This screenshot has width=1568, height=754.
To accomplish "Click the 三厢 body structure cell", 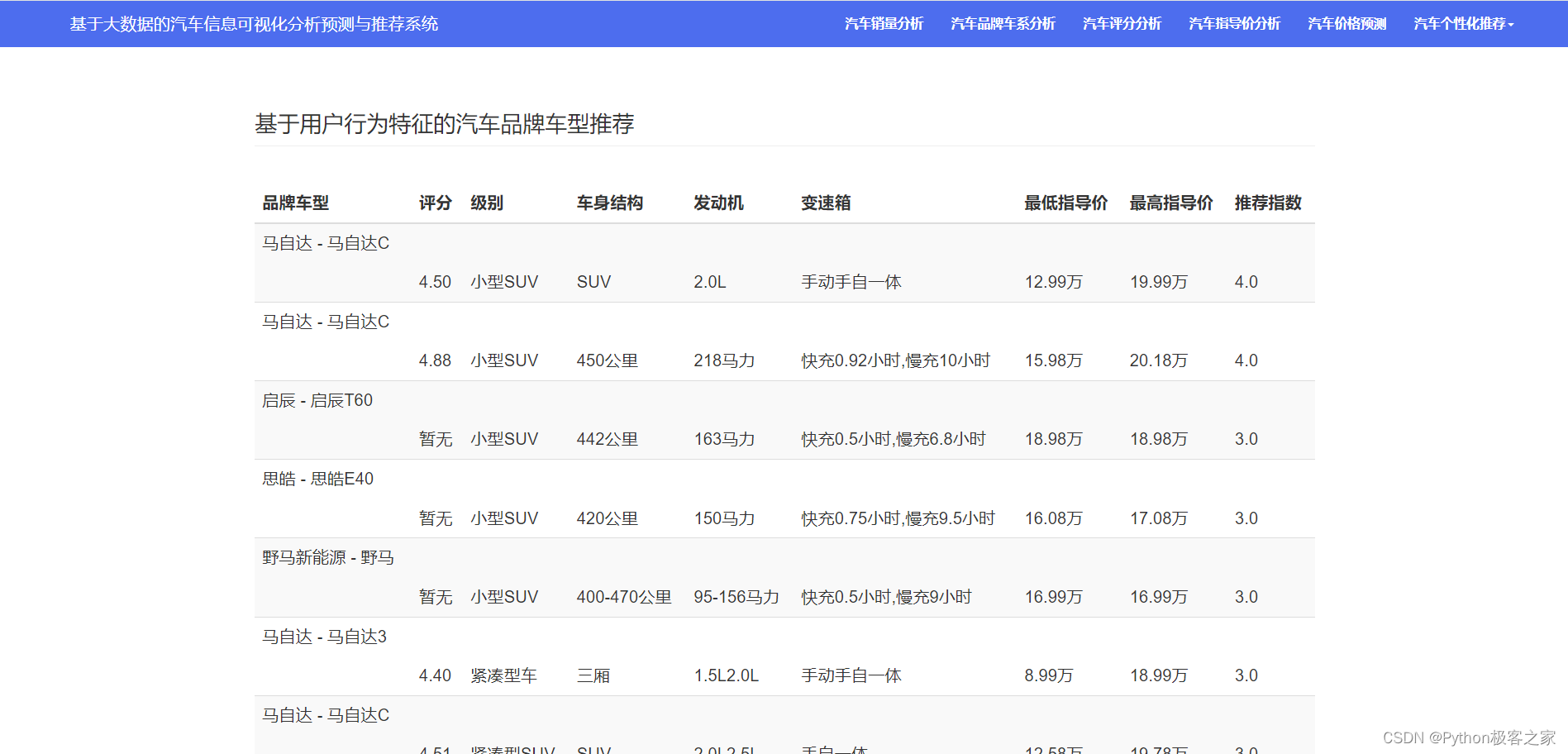I will (593, 675).
